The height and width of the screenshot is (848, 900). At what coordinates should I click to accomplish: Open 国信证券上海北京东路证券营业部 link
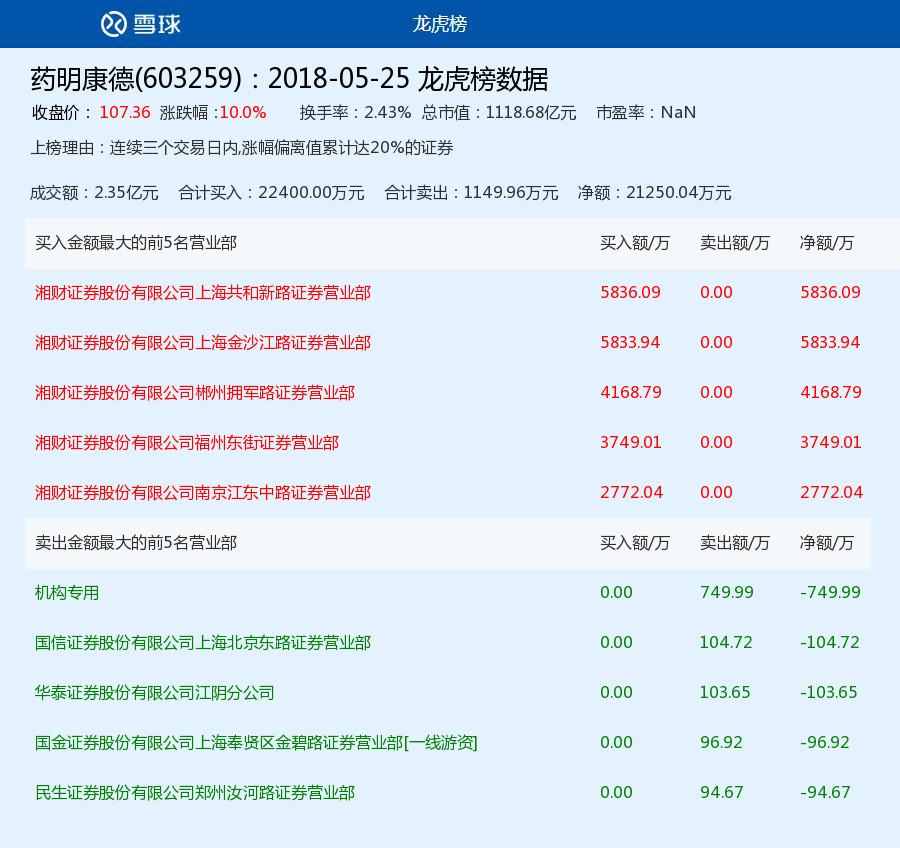(203, 642)
